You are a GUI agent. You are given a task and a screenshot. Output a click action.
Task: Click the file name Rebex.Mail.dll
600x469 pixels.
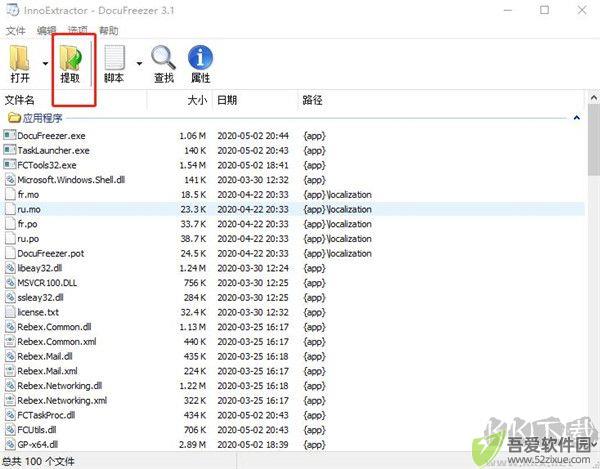tap(45, 357)
